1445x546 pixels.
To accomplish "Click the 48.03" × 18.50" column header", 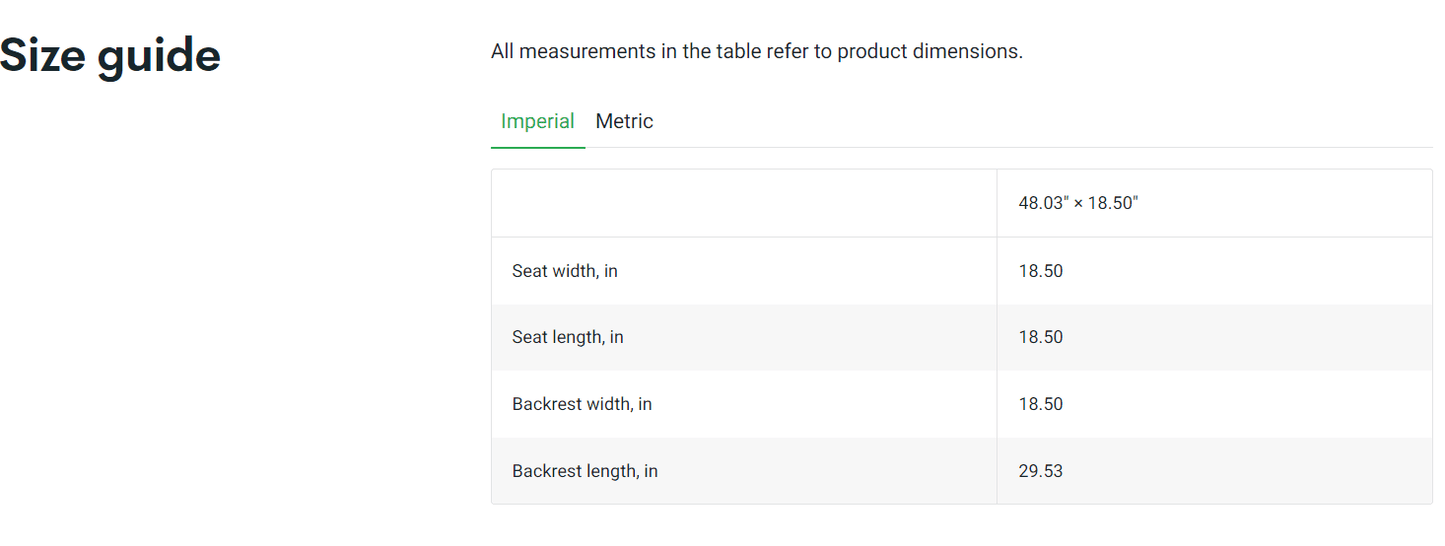I will (x=1078, y=204).
